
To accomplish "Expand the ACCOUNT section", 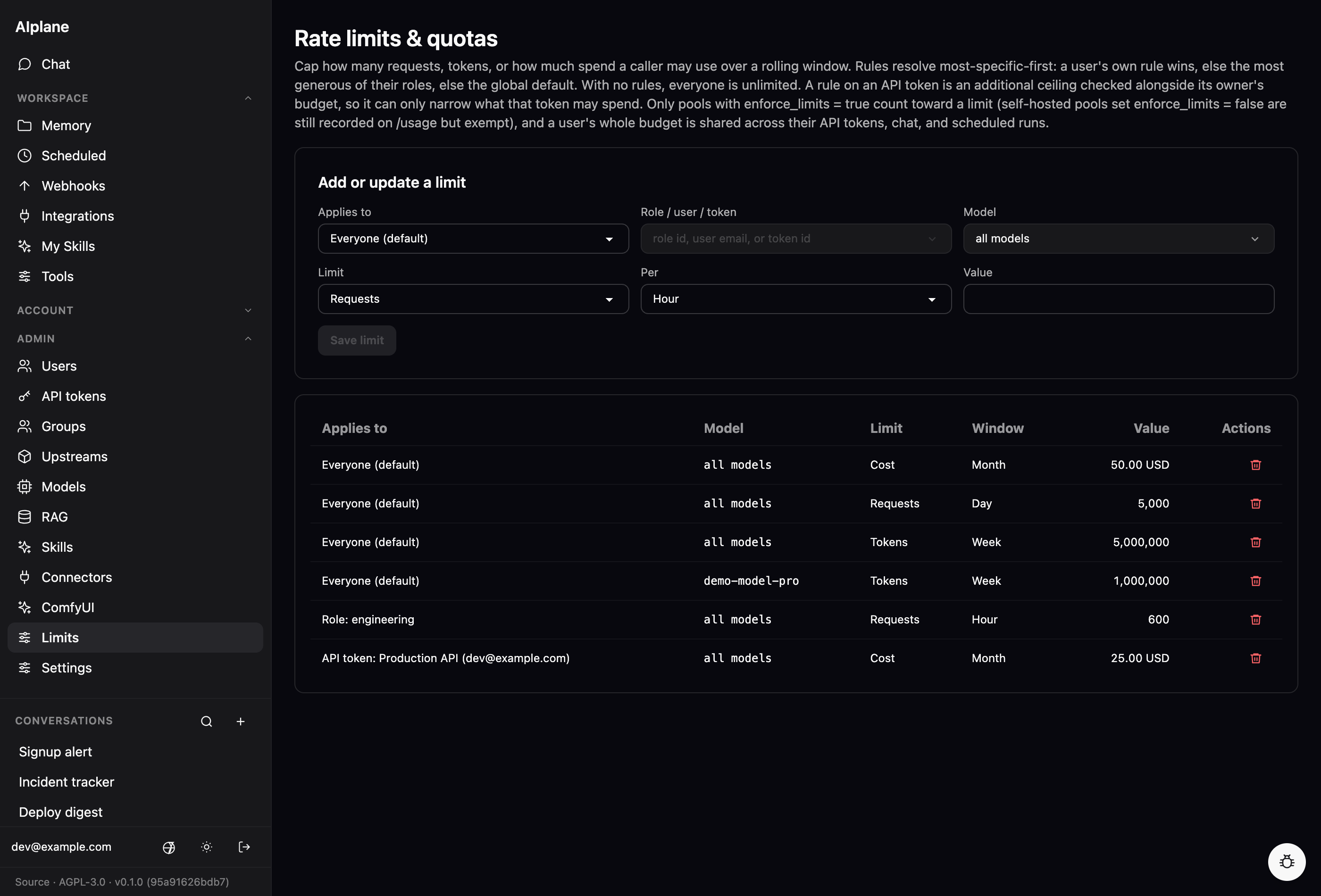I will click(135, 310).
